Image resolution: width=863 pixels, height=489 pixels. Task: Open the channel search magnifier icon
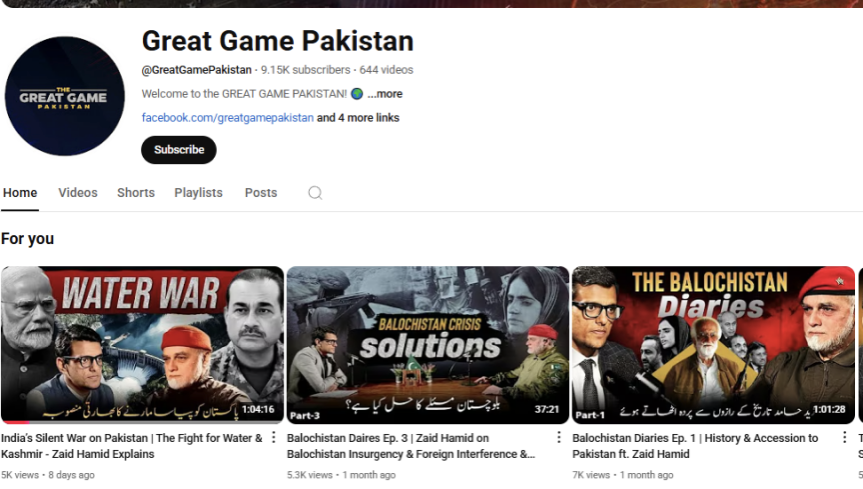315,193
